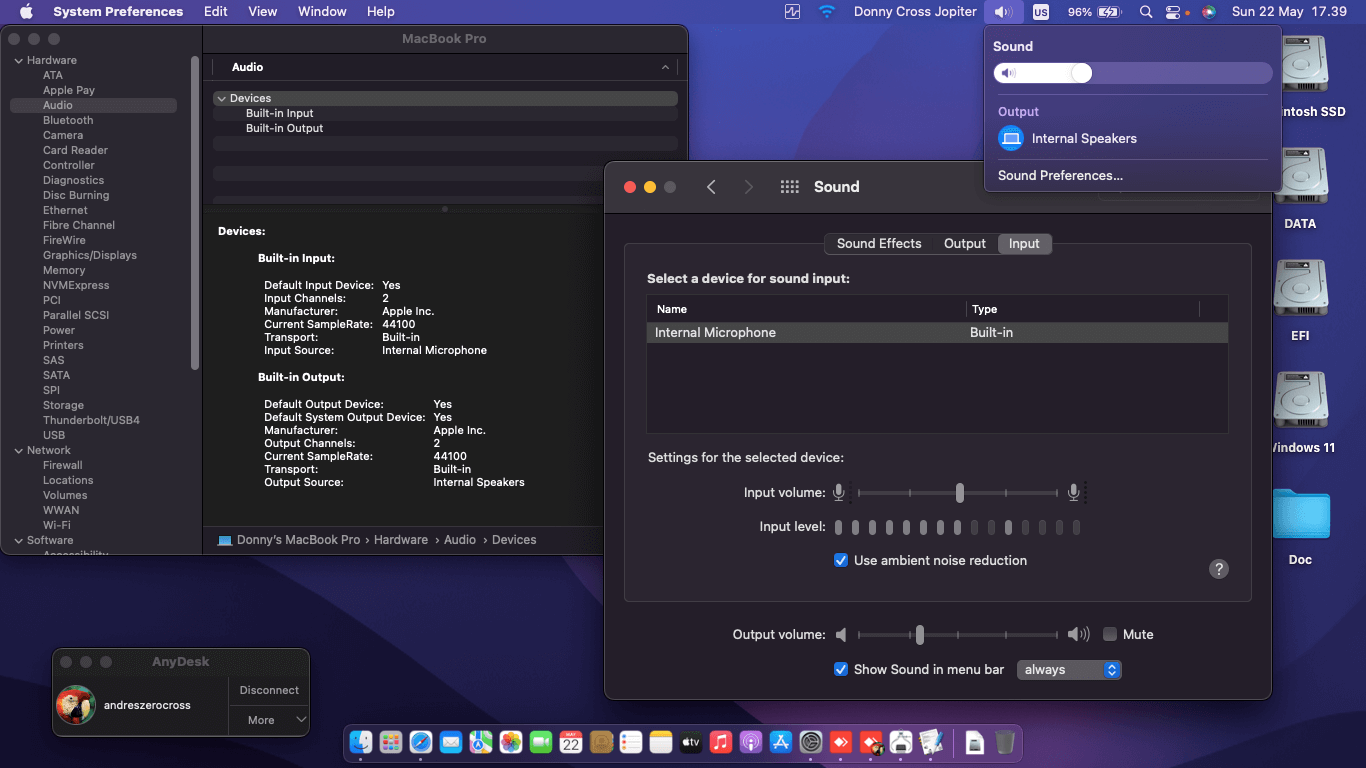Open the 'always' popup menu
Image resolution: width=1366 pixels, height=768 pixels.
coord(1069,670)
